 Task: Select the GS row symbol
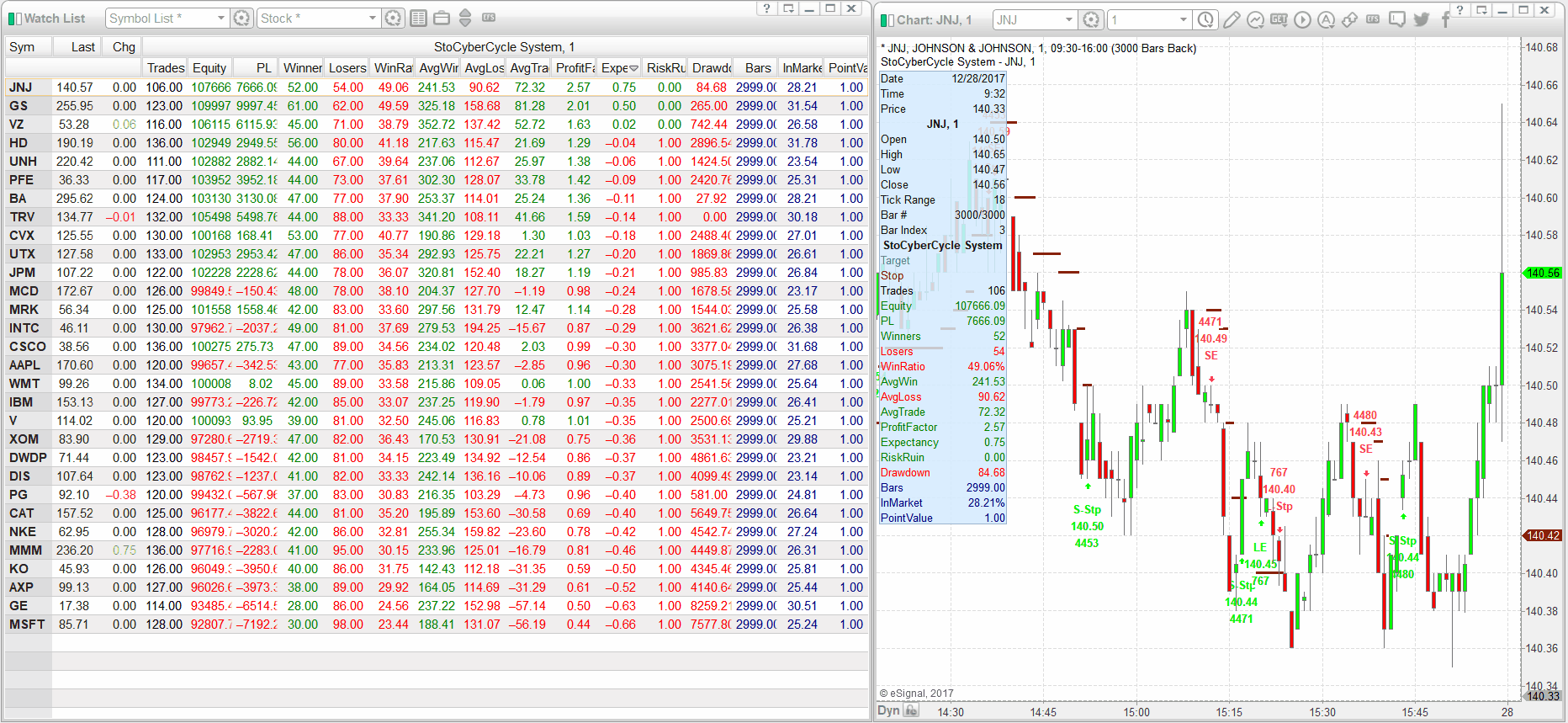click(x=19, y=106)
